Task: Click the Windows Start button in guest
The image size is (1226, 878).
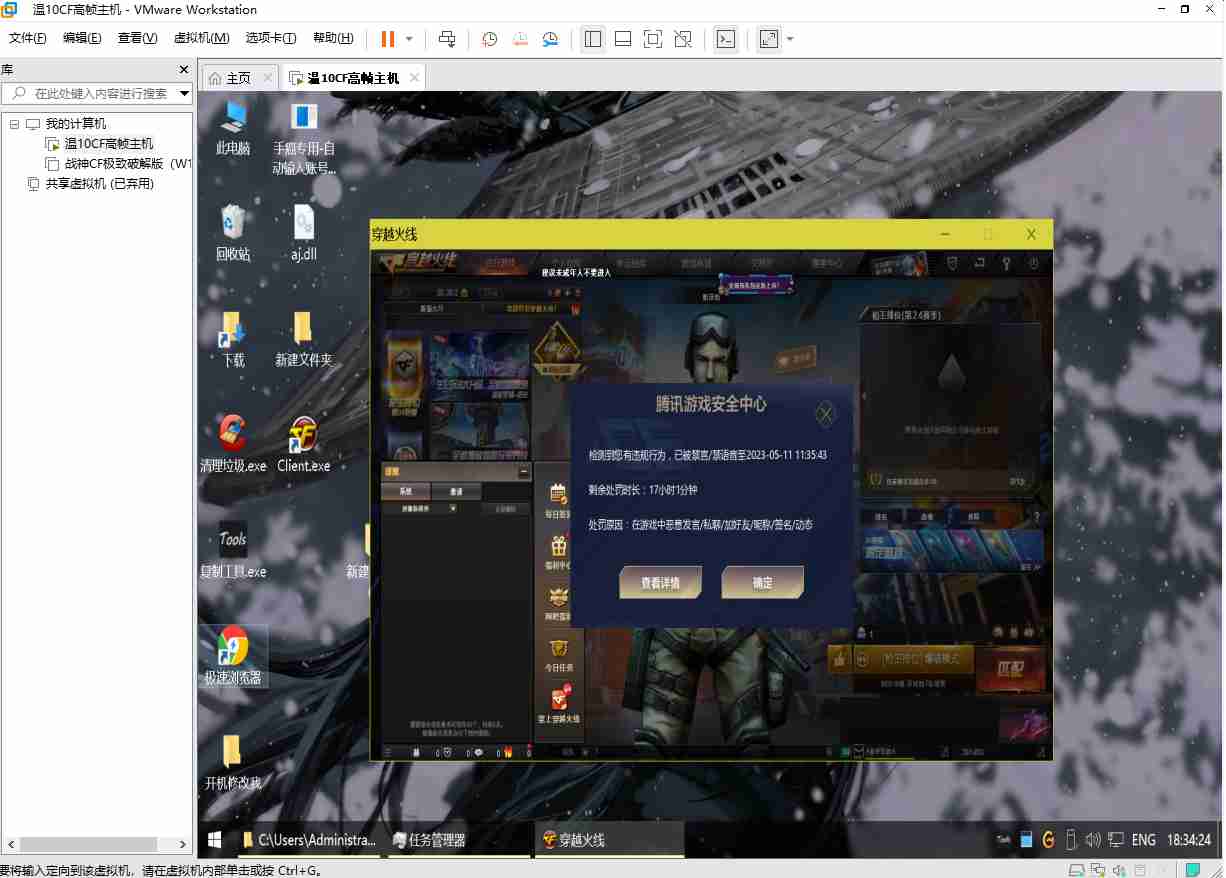Action: pyautogui.click(x=214, y=840)
